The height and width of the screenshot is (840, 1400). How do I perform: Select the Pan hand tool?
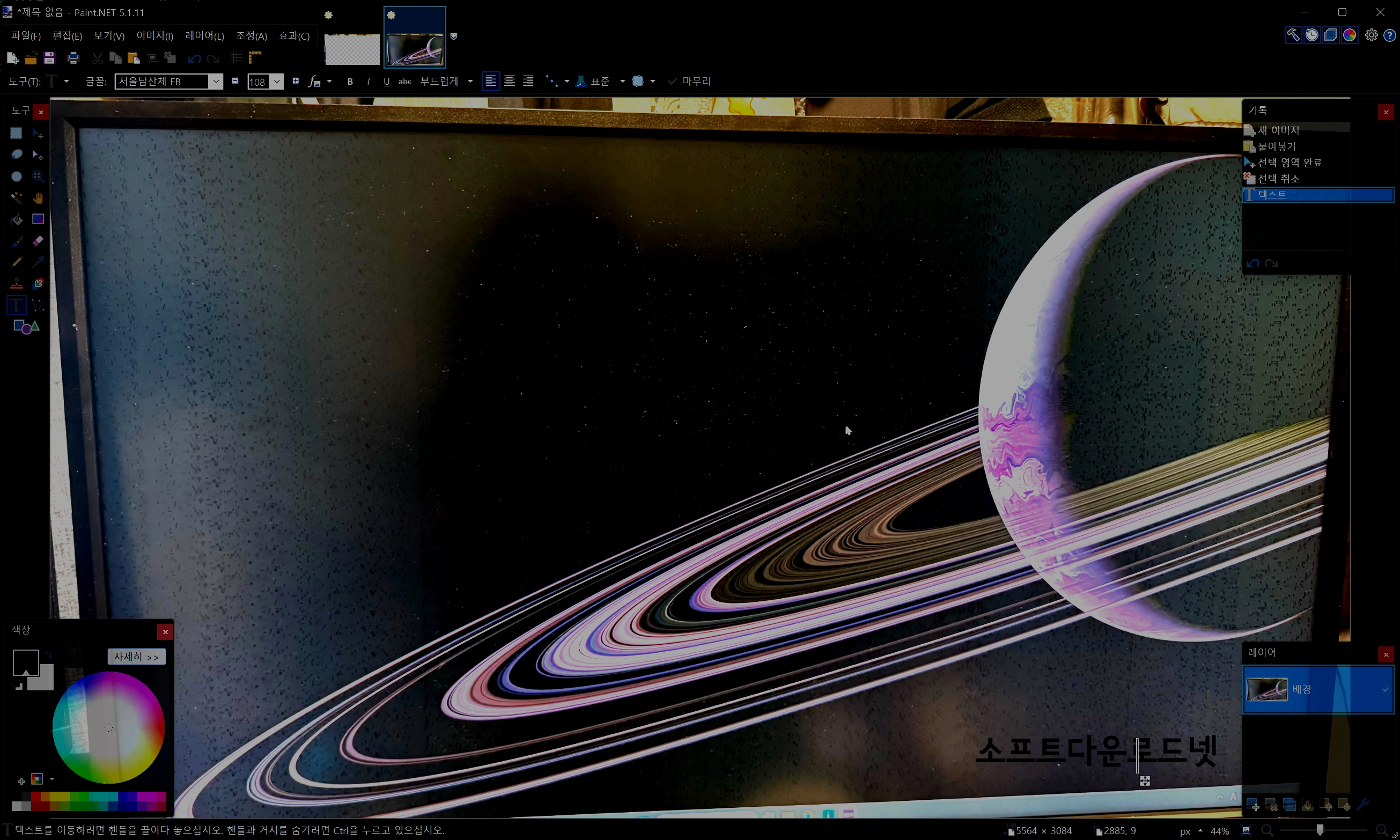pyautogui.click(x=38, y=198)
